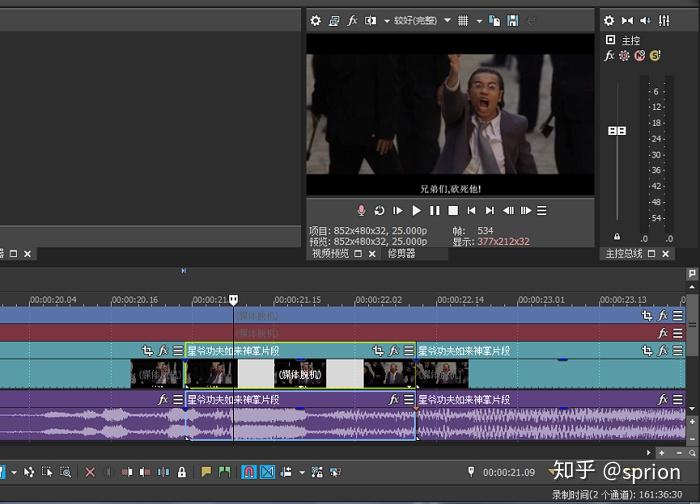Trim start of event icon
This screenshot has width=700, height=504.
(127, 472)
